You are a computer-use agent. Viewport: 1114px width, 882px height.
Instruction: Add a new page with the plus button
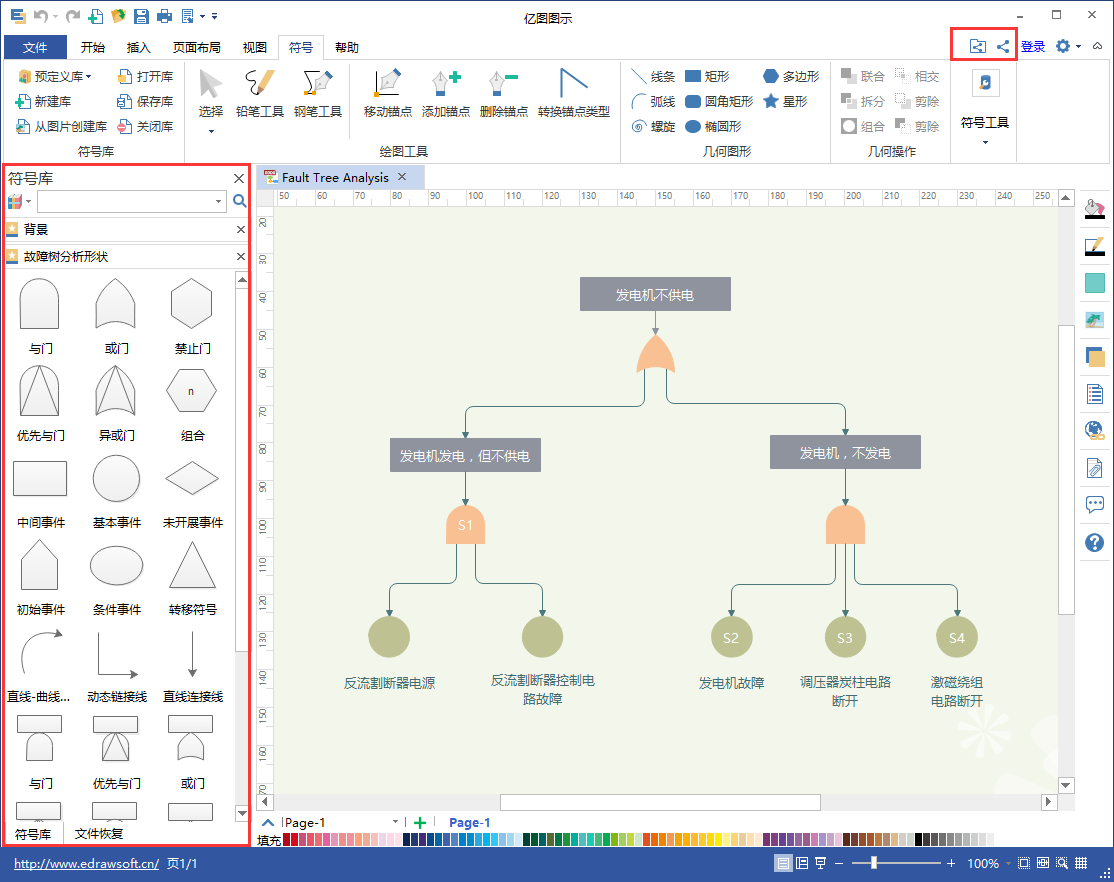[x=420, y=822]
